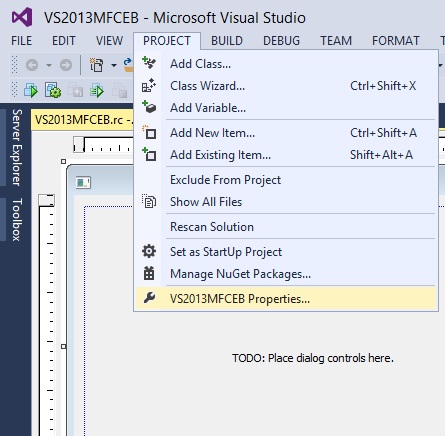Click the Manage NuGet Packages icon
Viewport: 445px width, 436px height.
pos(149,273)
